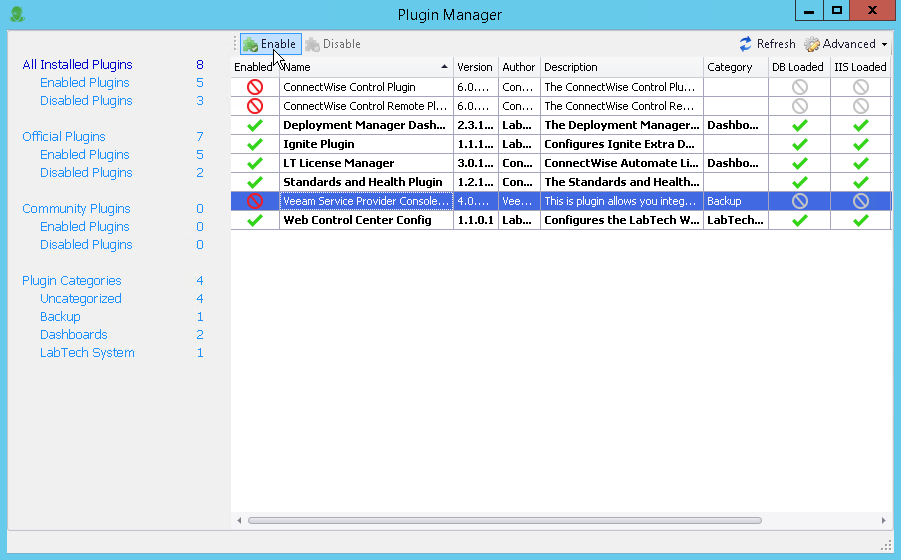Click IIS Loaded check for Ignite Plugin
The image size is (901, 560).
point(861,144)
